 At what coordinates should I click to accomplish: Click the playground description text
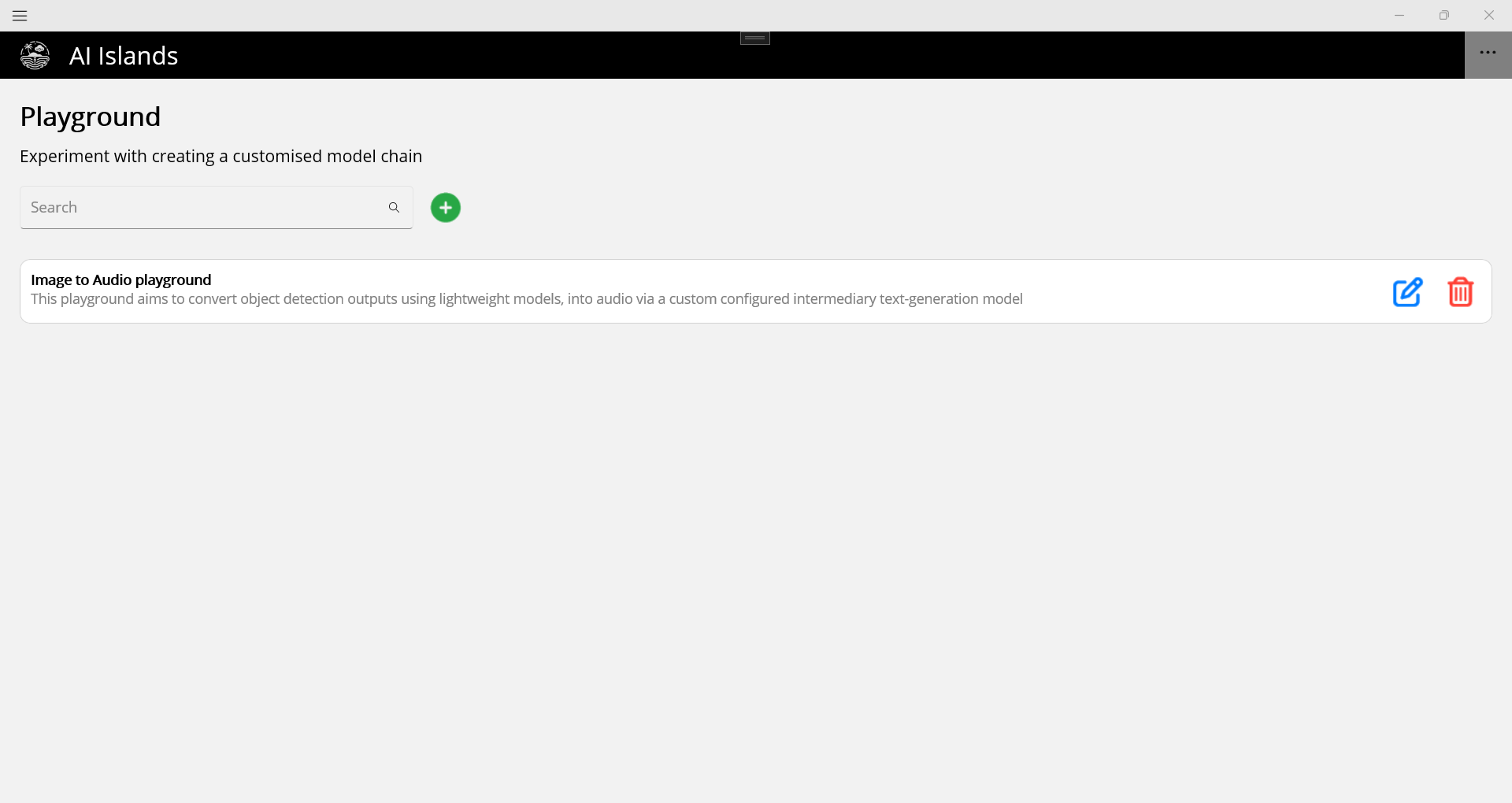tap(527, 299)
